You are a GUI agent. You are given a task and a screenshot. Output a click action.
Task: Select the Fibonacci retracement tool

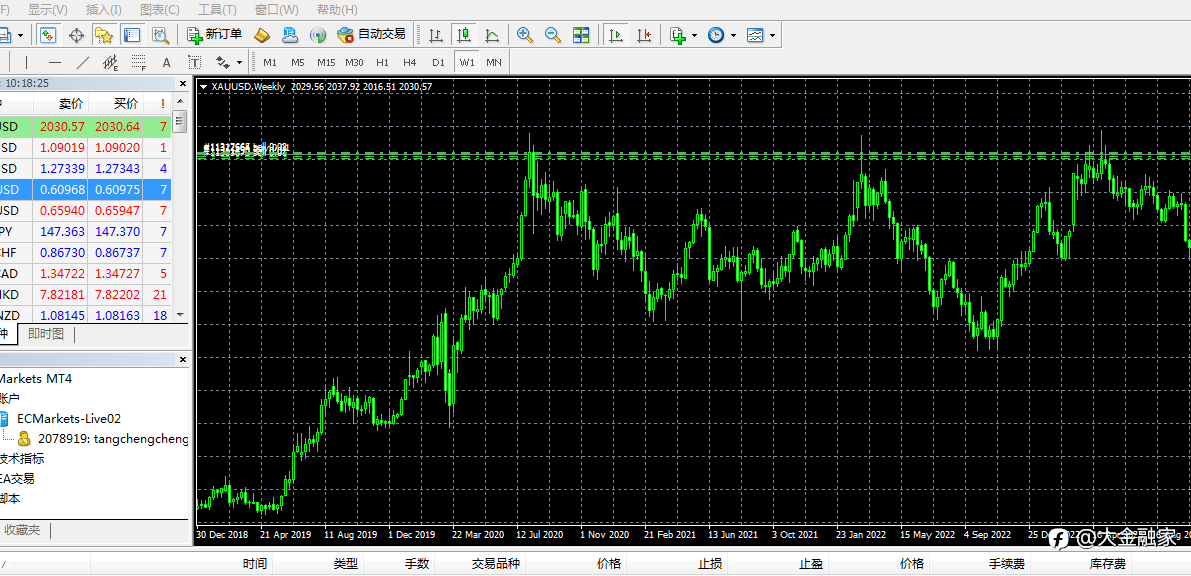(x=138, y=62)
